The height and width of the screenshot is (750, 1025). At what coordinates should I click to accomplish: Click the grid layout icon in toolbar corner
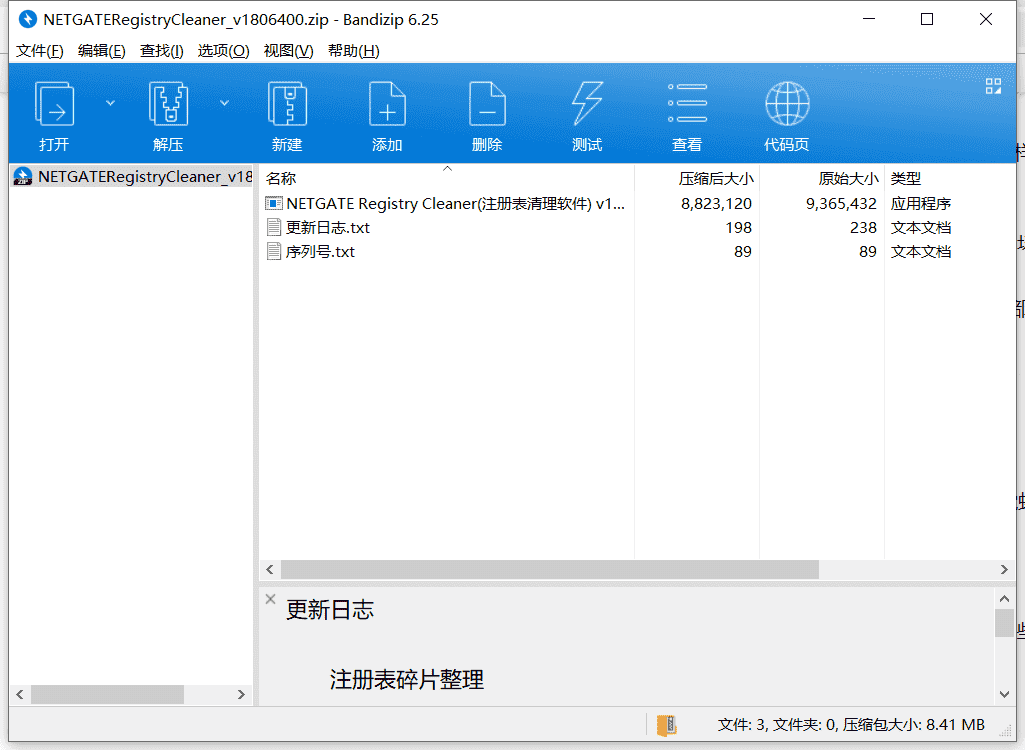coord(993,86)
